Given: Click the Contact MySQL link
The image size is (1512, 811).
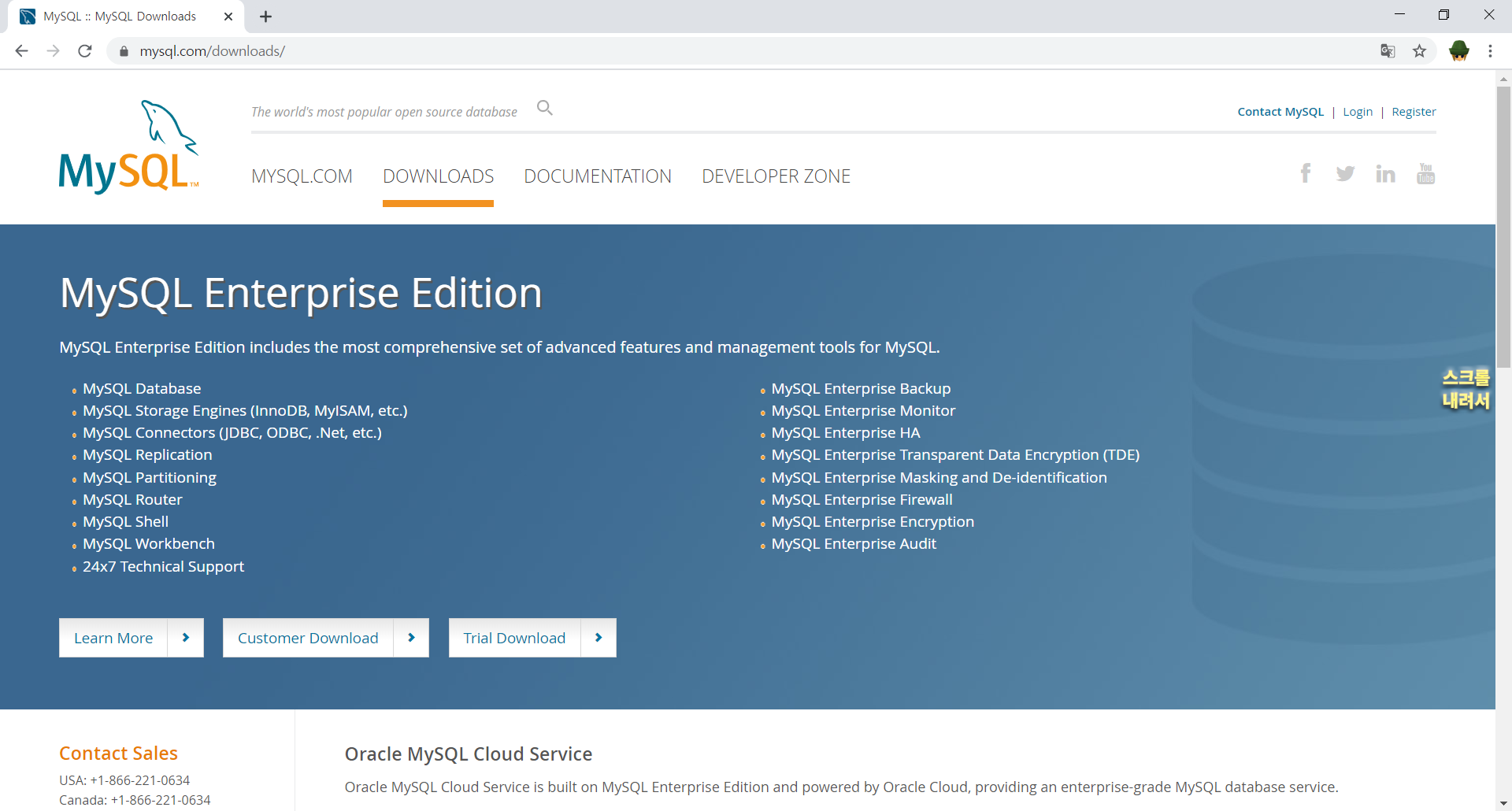Looking at the screenshot, I should pyautogui.click(x=1280, y=112).
